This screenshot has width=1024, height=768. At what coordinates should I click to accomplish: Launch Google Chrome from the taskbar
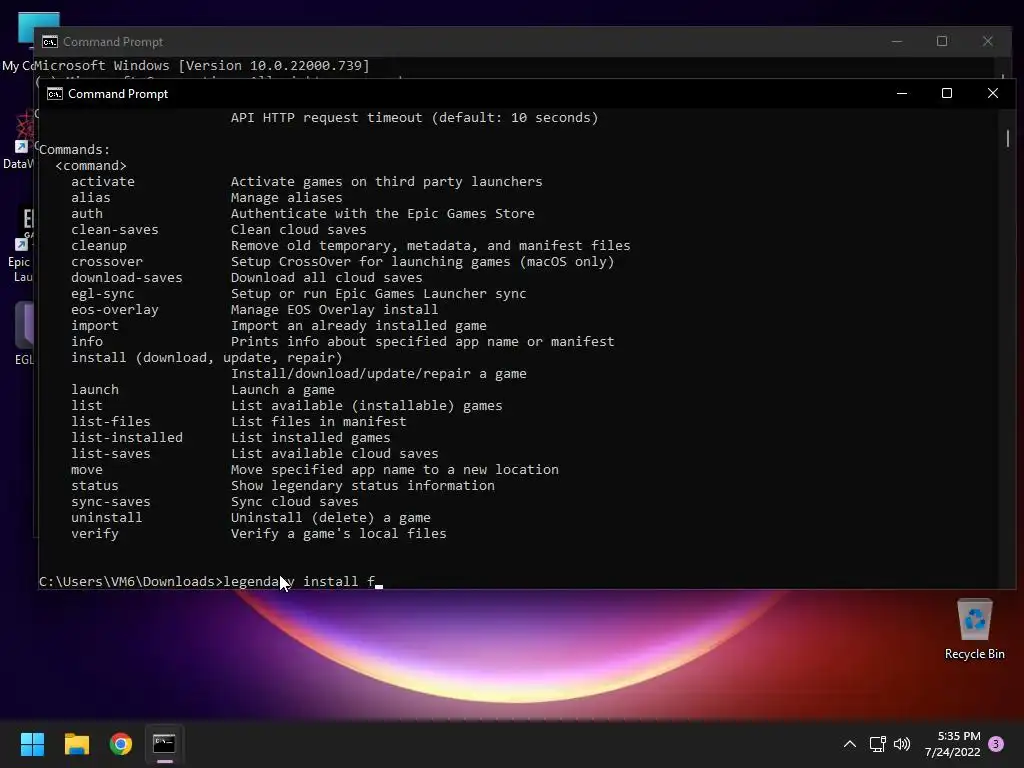pyautogui.click(x=121, y=744)
